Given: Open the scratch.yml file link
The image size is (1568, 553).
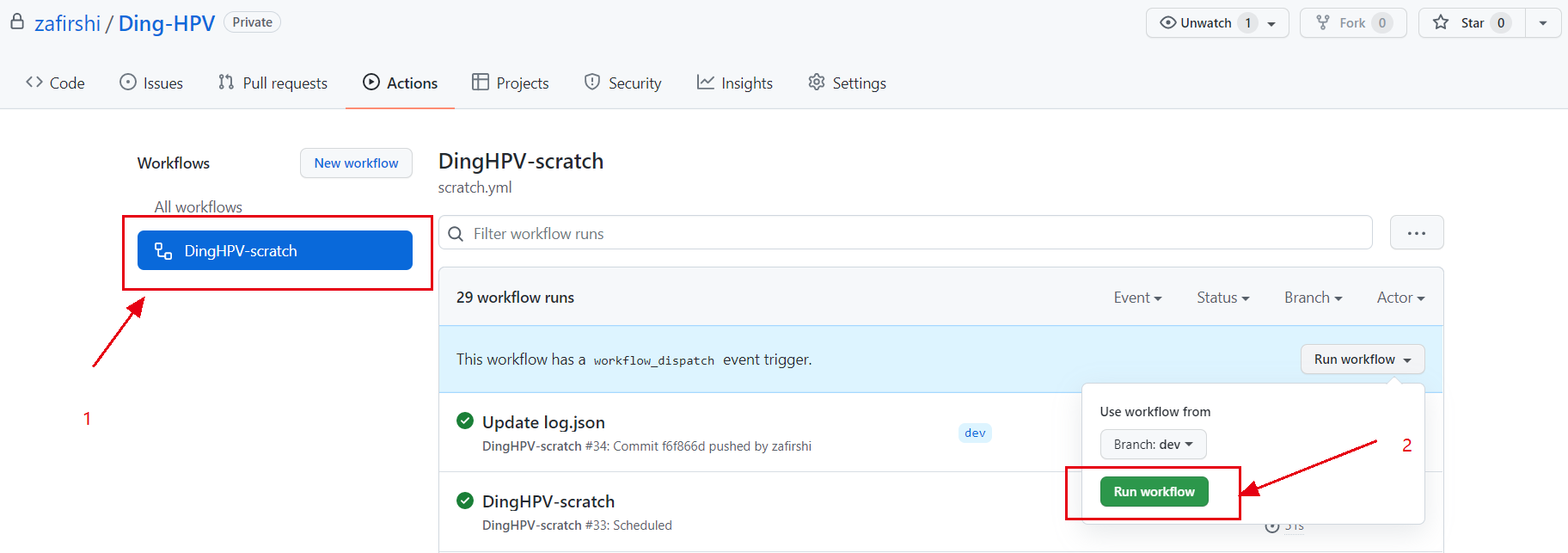Looking at the screenshot, I should pyautogui.click(x=475, y=187).
